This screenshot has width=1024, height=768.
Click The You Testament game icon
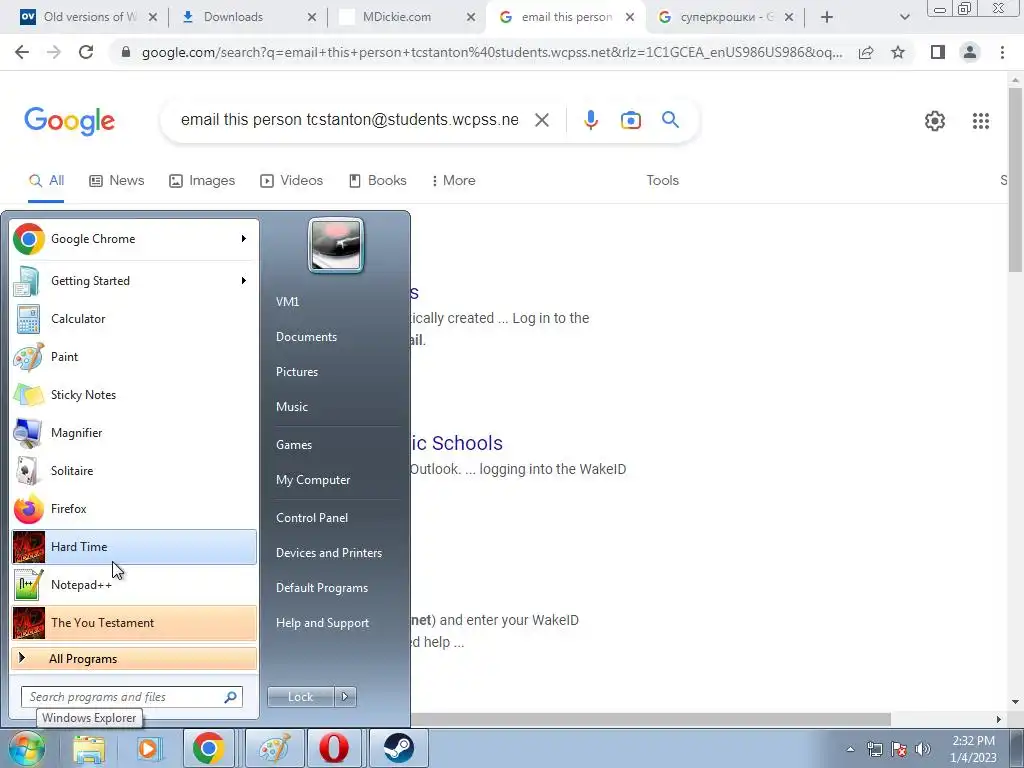pos(28,622)
